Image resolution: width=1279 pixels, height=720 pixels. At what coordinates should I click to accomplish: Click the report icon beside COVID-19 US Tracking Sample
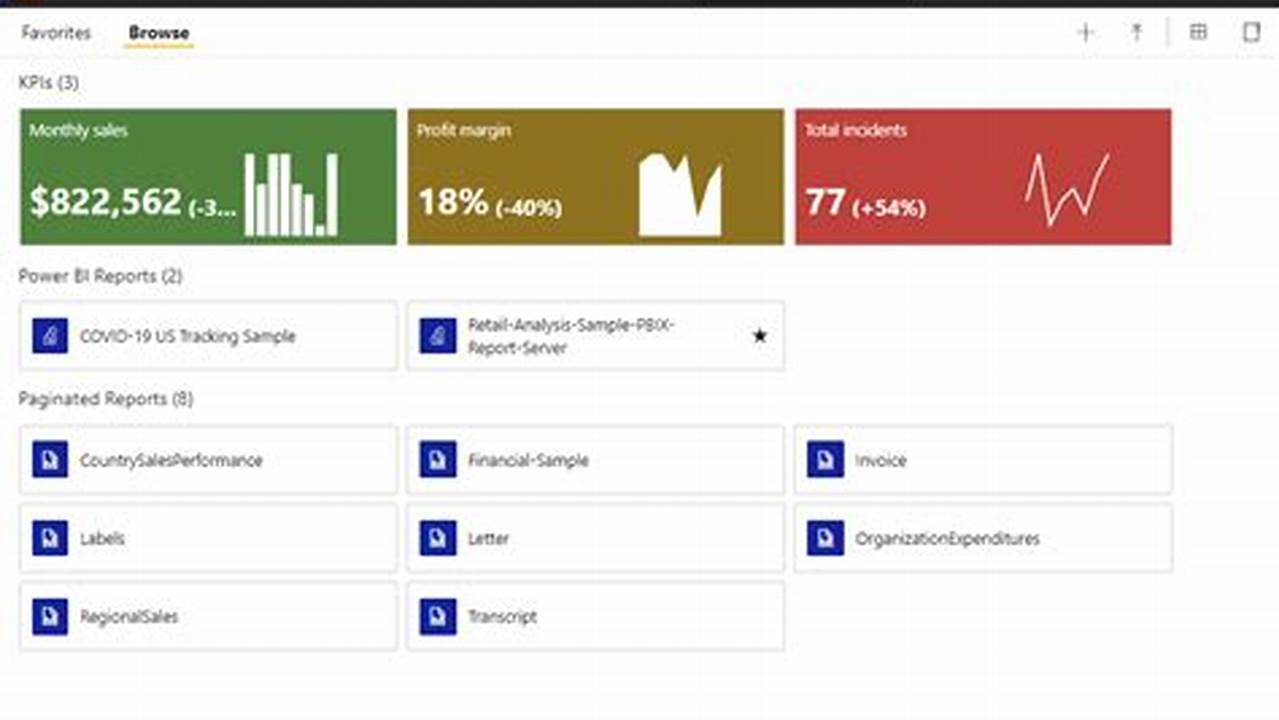coord(50,336)
